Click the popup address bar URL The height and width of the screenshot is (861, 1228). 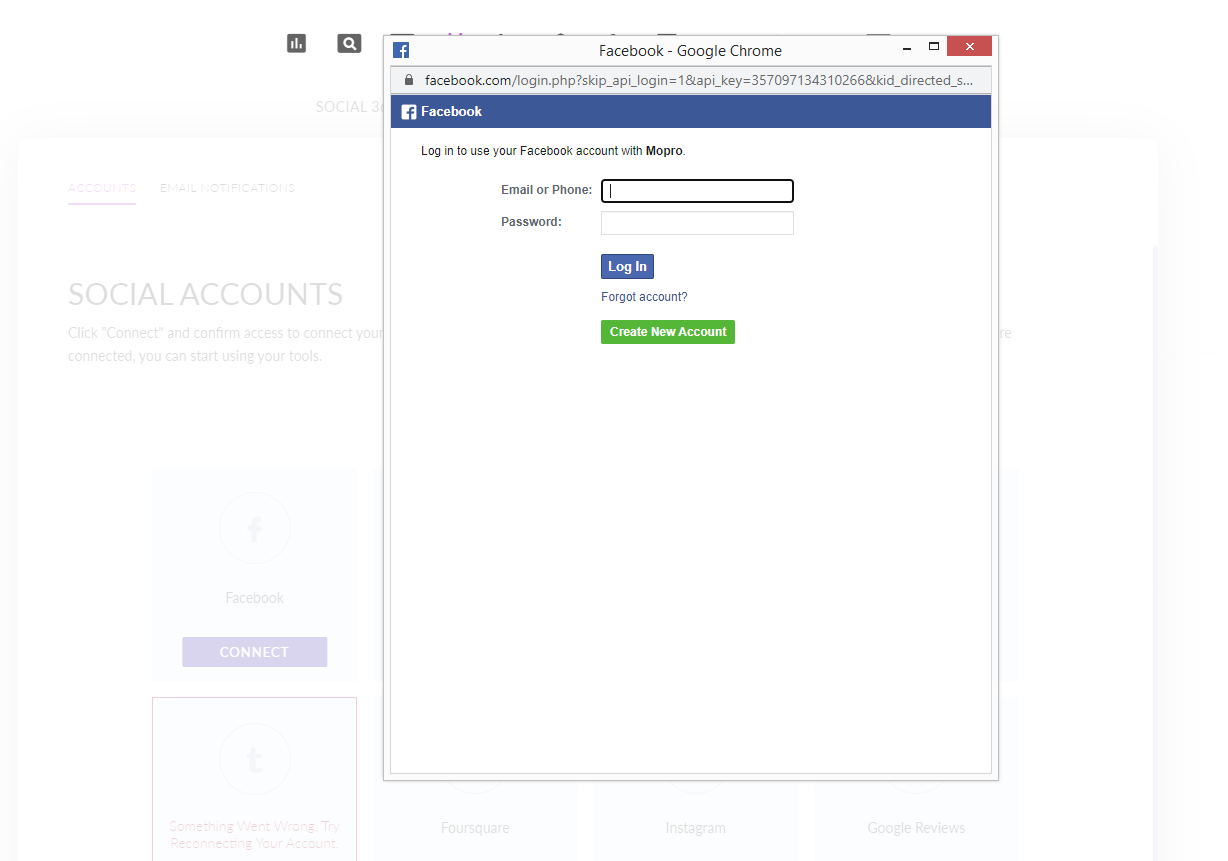click(698, 80)
